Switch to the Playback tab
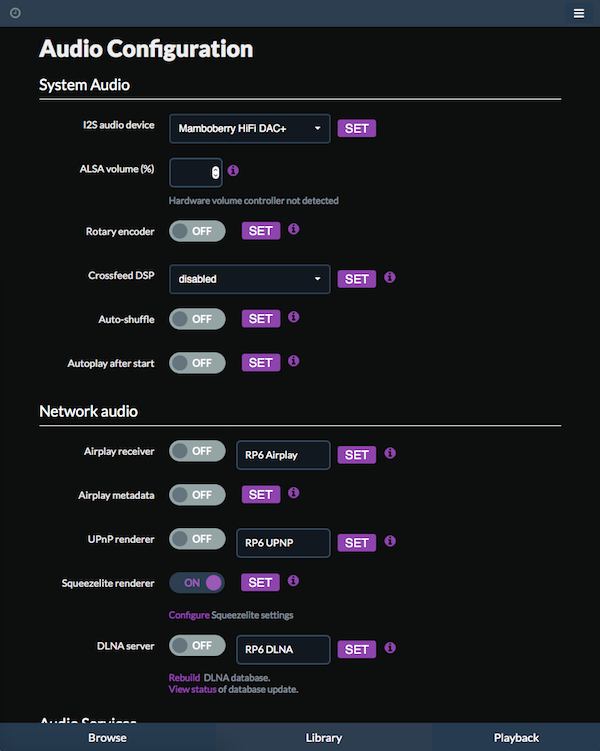The image size is (600, 751). (x=516, y=738)
